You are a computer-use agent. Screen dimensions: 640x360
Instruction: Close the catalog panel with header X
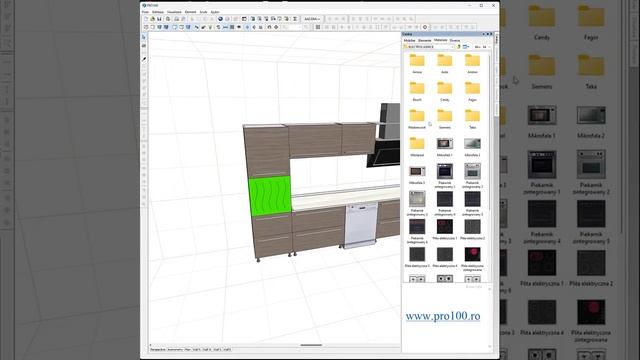point(491,34)
